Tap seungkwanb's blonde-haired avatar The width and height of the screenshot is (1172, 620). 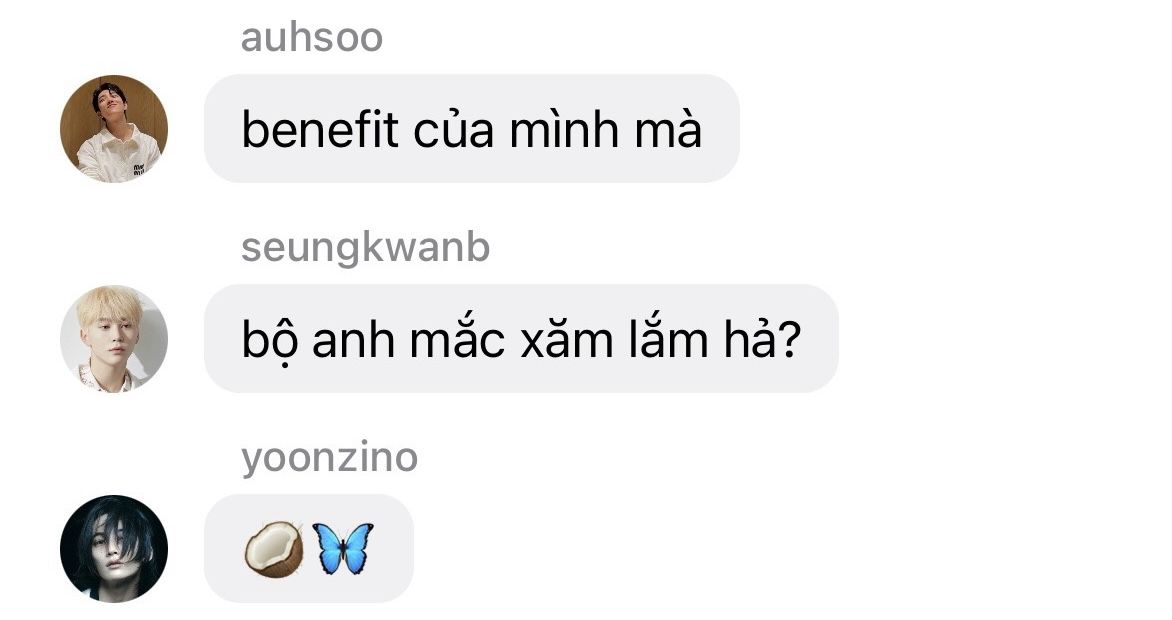[x=114, y=339]
